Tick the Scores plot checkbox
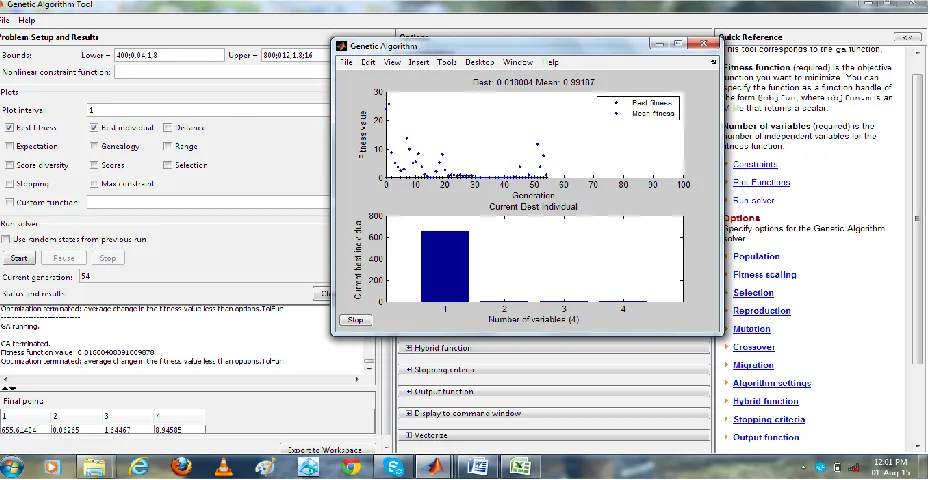Viewport: 930px width, 480px height. pyautogui.click(x=94, y=165)
